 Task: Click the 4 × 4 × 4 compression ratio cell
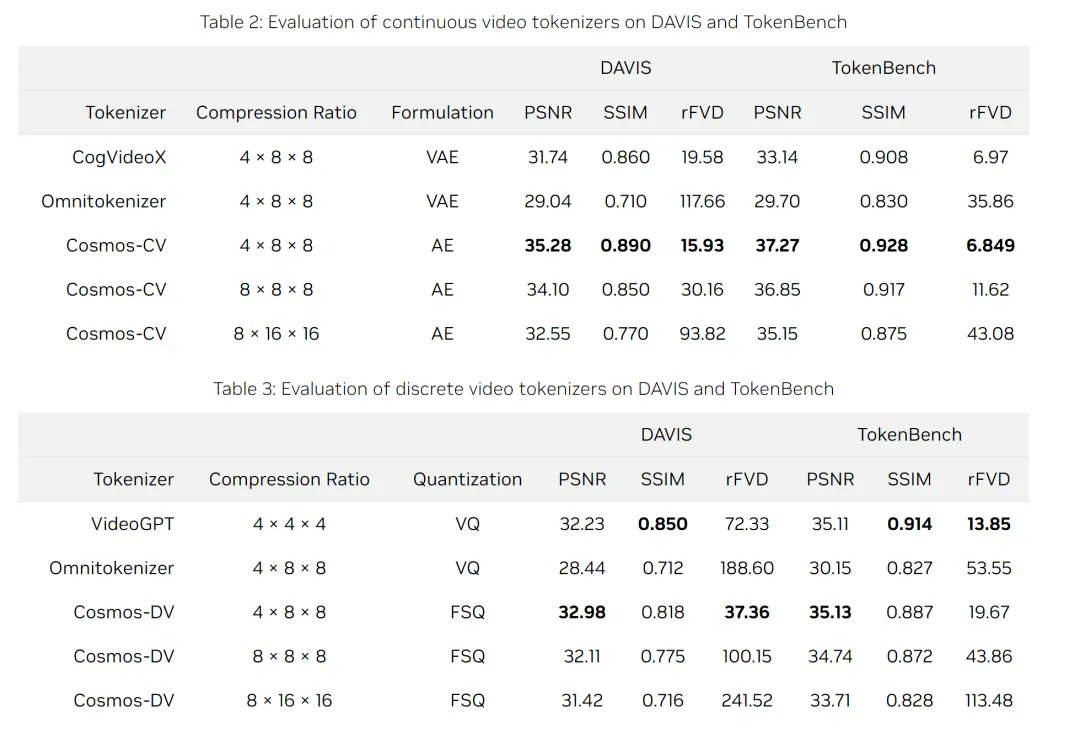tap(289, 524)
